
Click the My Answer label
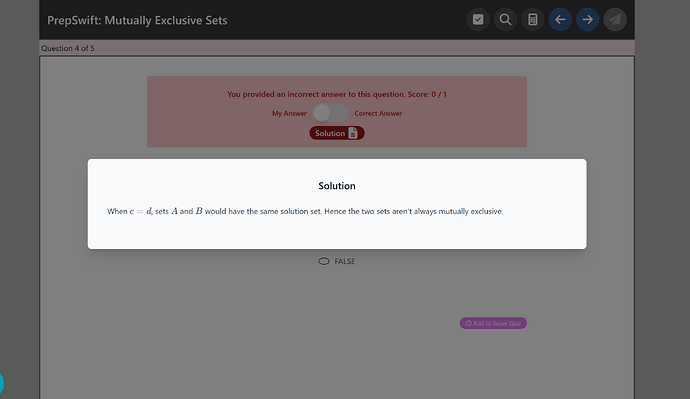[x=289, y=113]
